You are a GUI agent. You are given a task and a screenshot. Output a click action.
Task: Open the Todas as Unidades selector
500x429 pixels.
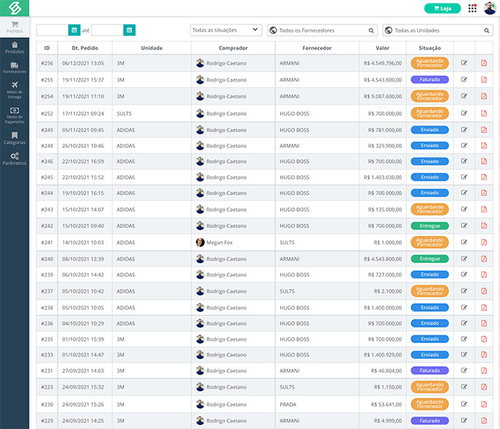click(438, 30)
